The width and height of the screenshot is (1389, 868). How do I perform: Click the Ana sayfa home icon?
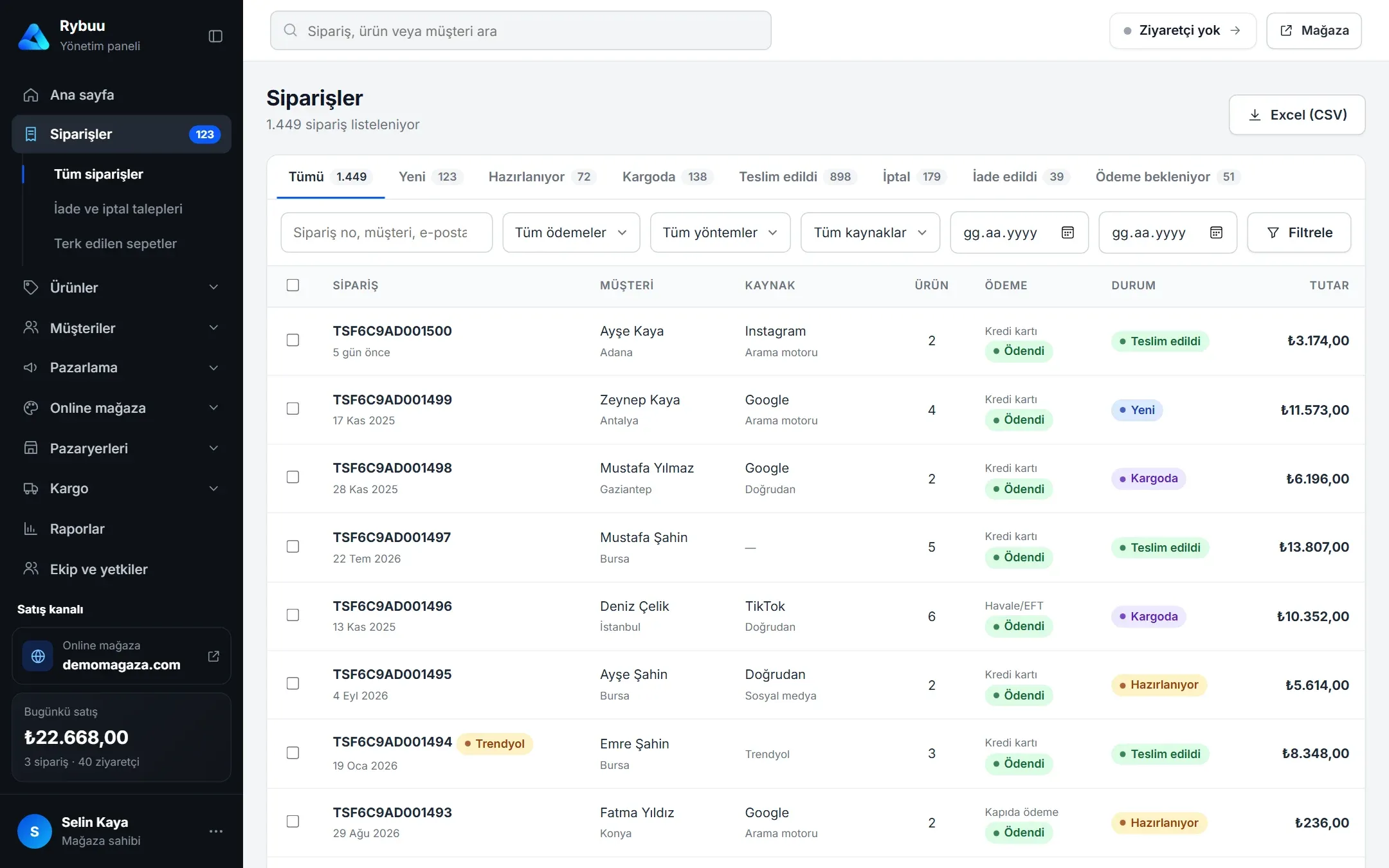click(x=31, y=95)
